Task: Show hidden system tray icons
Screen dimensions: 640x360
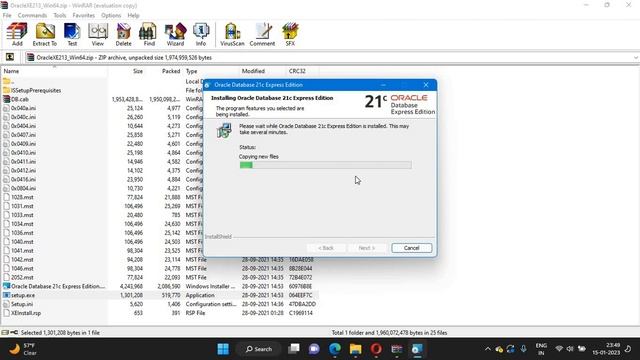Action: [487, 349]
